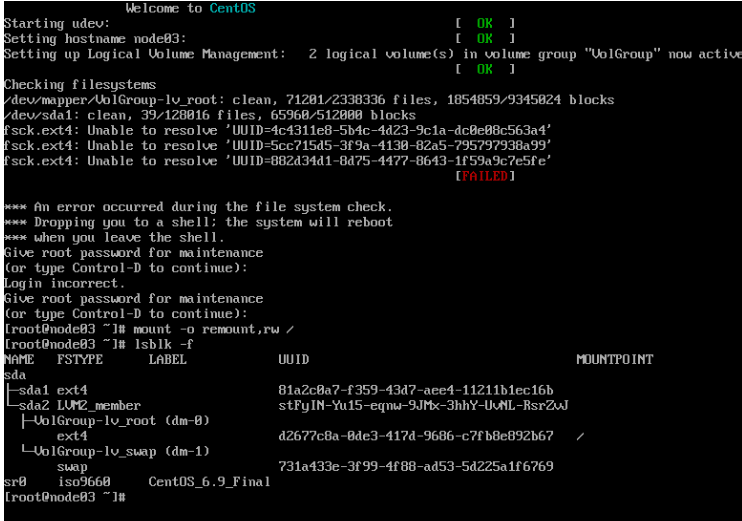Click the CentOS word in welcome banner
Viewport: 742px width, 521px height.
[x=233, y=8]
